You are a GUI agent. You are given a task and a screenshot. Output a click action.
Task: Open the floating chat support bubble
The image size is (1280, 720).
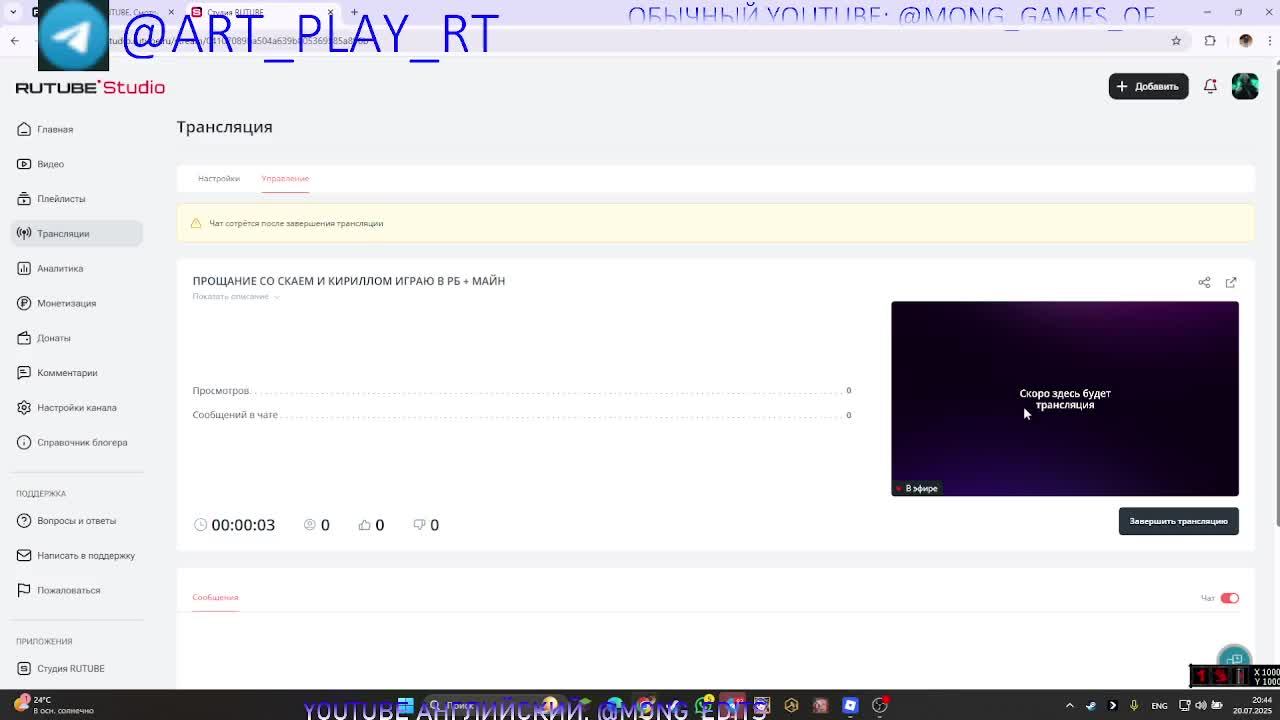[x=1234, y=660]
